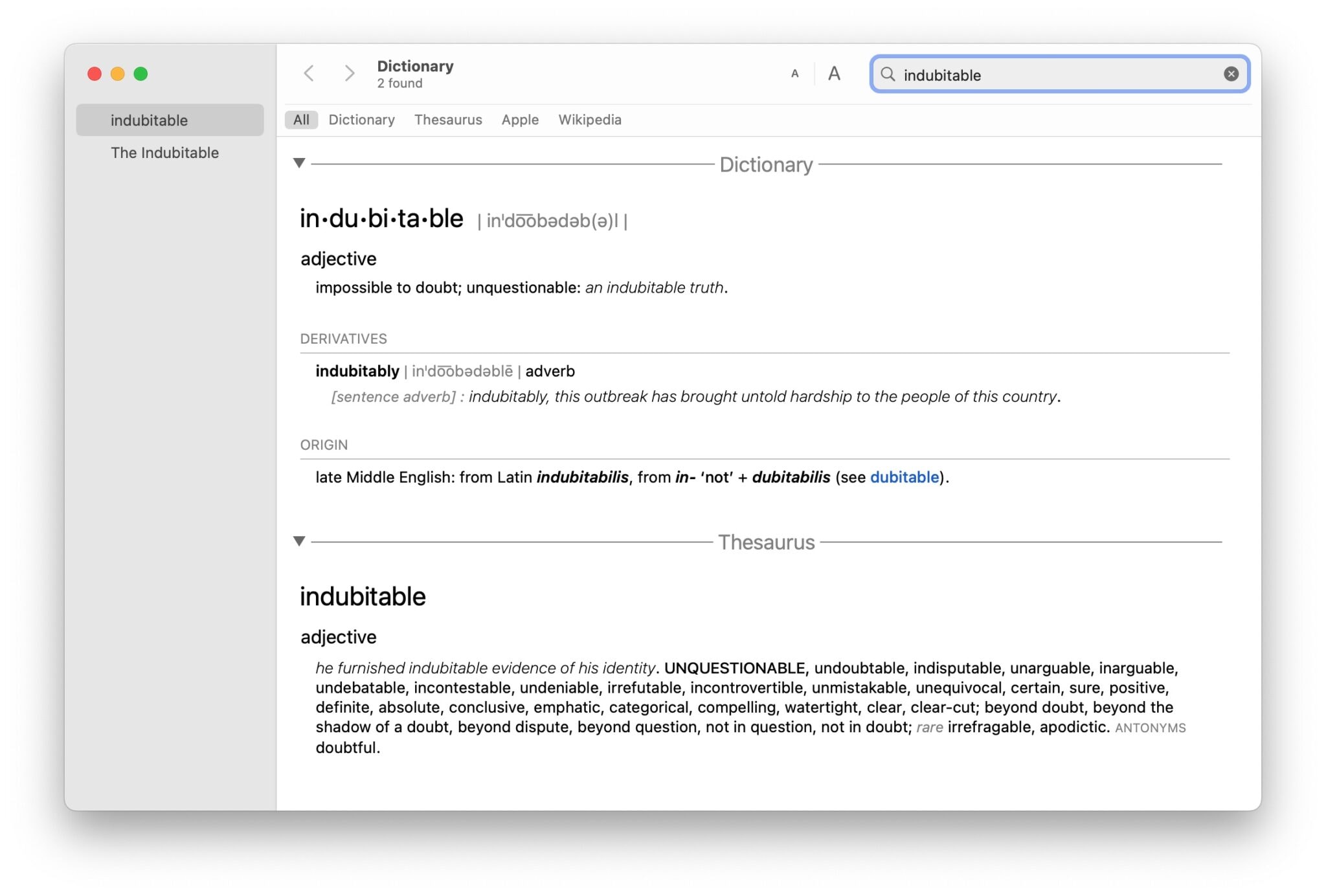Screen dimensions: 1326x896
Task: Select the All sources tab
Action: (301, 120)
